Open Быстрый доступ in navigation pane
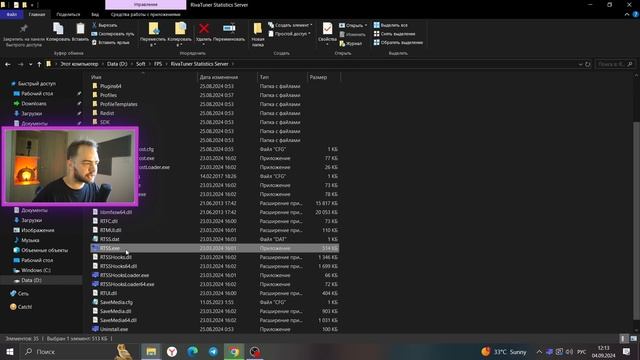The height and width of the screenshot is (360, 640). pos(37,84)
